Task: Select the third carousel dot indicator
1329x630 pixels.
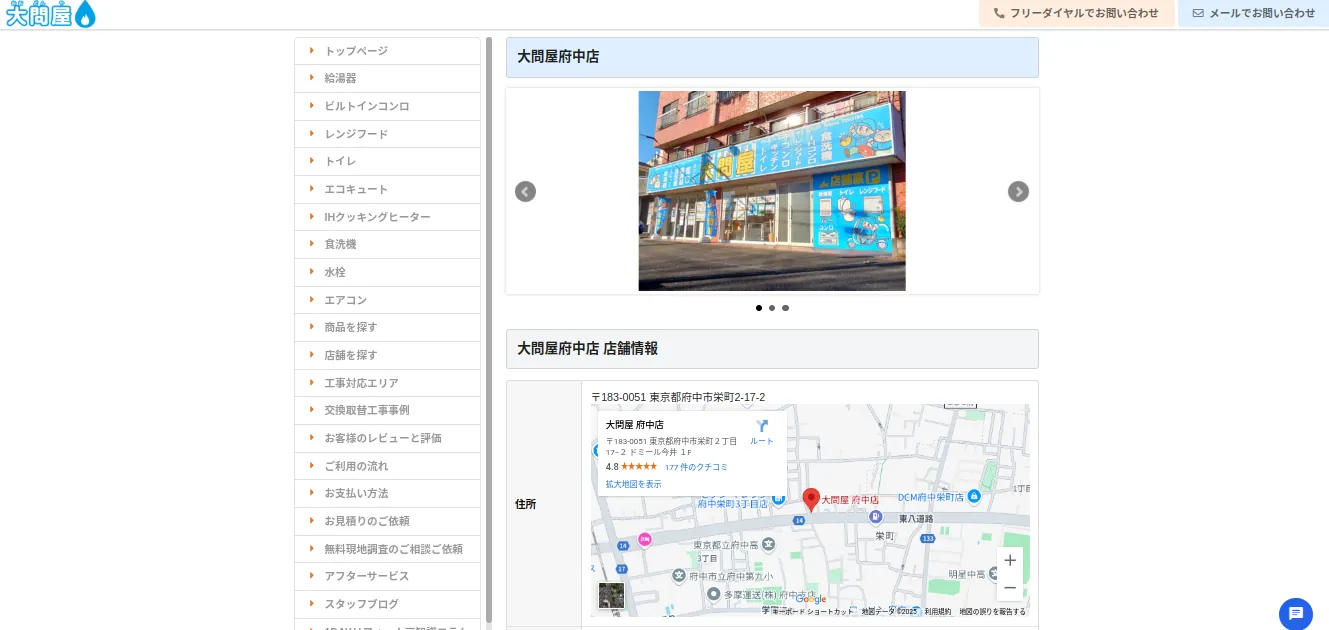Action: tap(786, 308)
